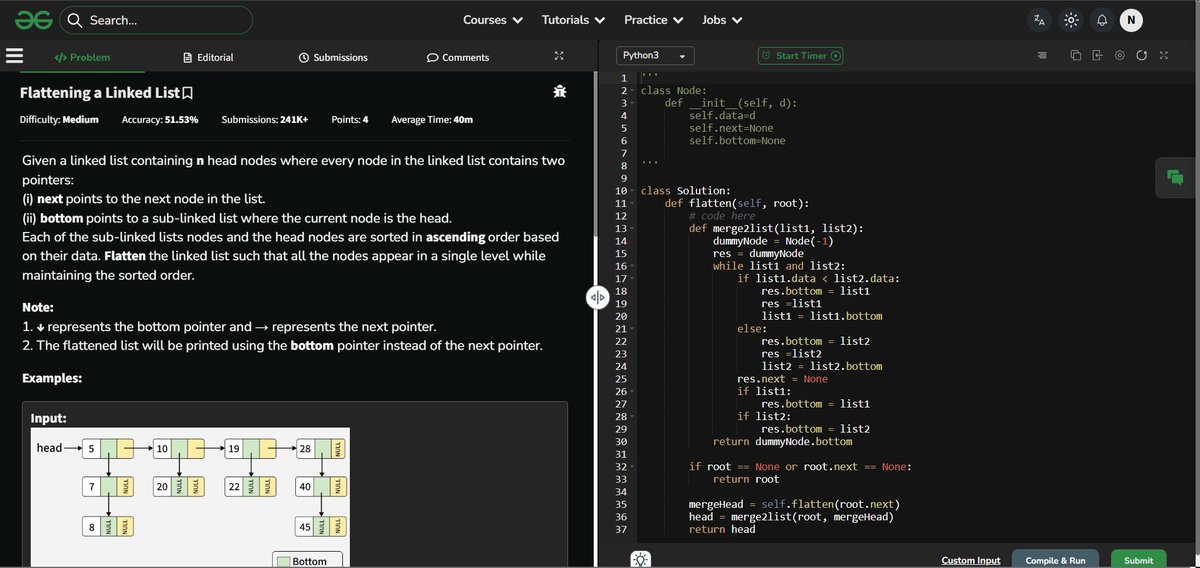This screenshot has height=568, width=1200.
Task: Click the 'Submissions: 241K+' text
Action: pyautogui.click(x=264, y=120)
